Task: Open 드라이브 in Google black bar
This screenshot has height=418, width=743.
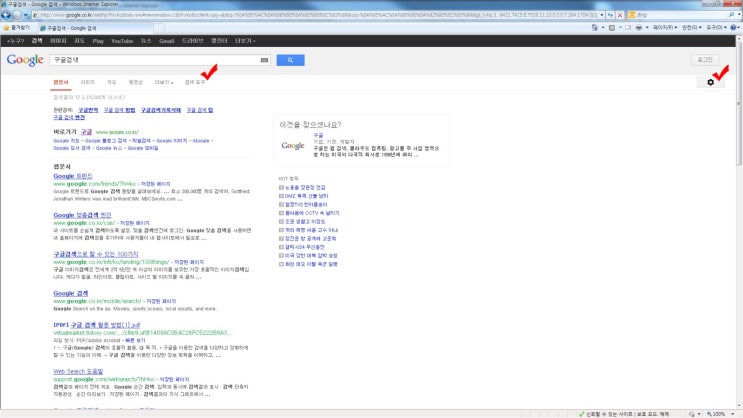Action: [x=192, y=41]
